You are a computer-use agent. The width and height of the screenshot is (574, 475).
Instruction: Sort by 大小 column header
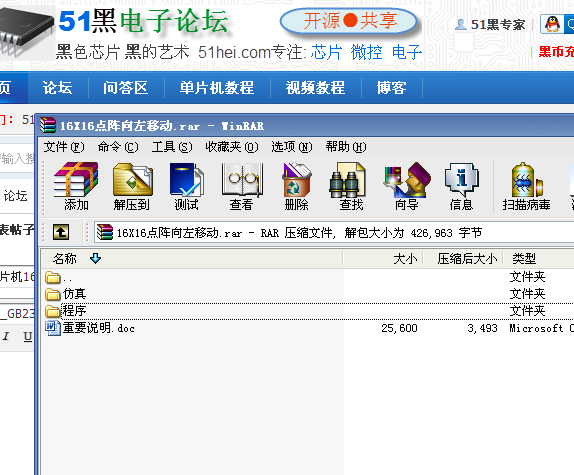click(x=405, y=259)
